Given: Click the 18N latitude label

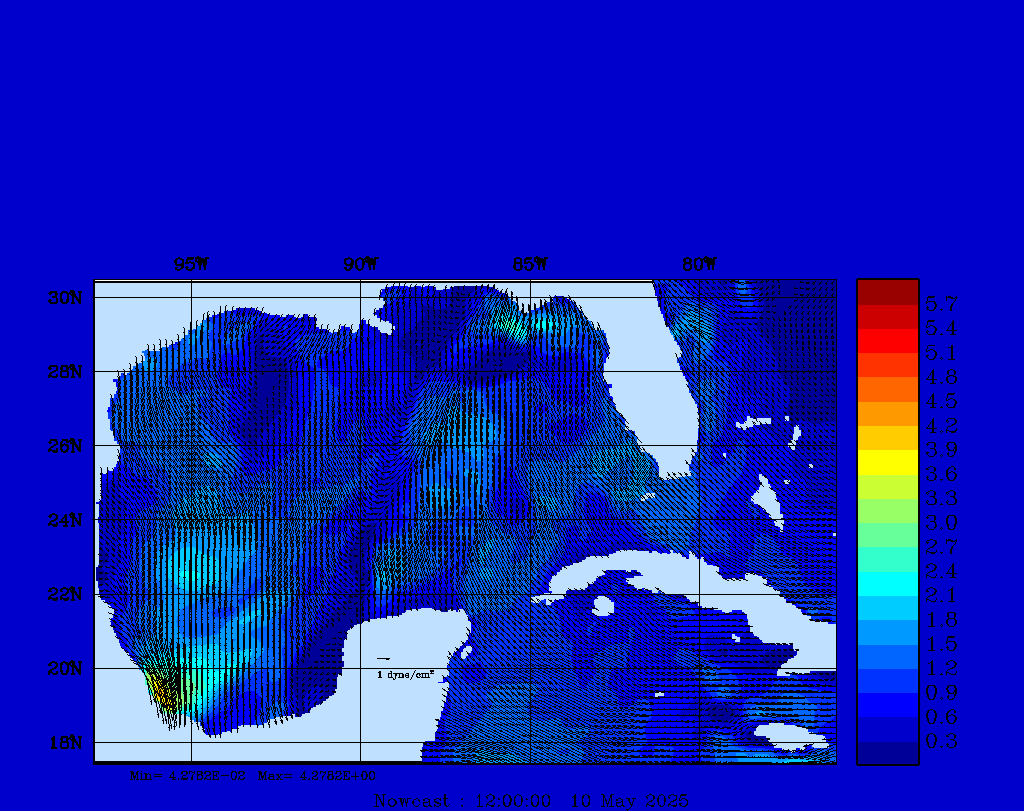Looking at the screenshot, I should [x=68, y=742].
